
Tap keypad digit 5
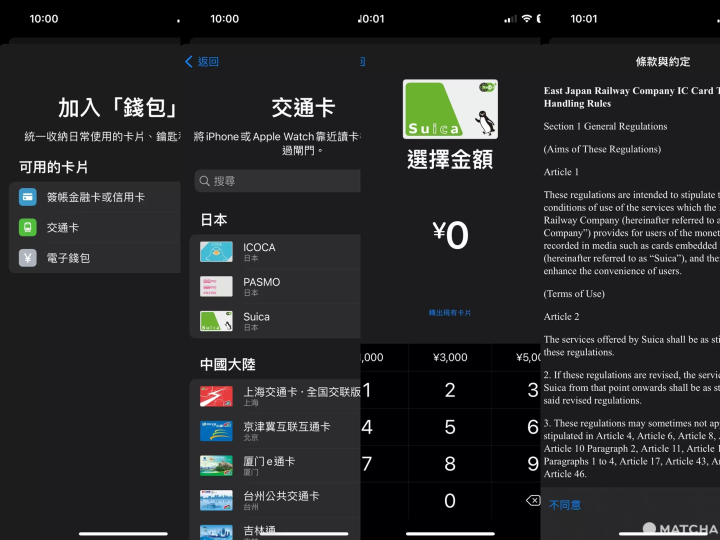pyautogui.click(x=450, y=427)
